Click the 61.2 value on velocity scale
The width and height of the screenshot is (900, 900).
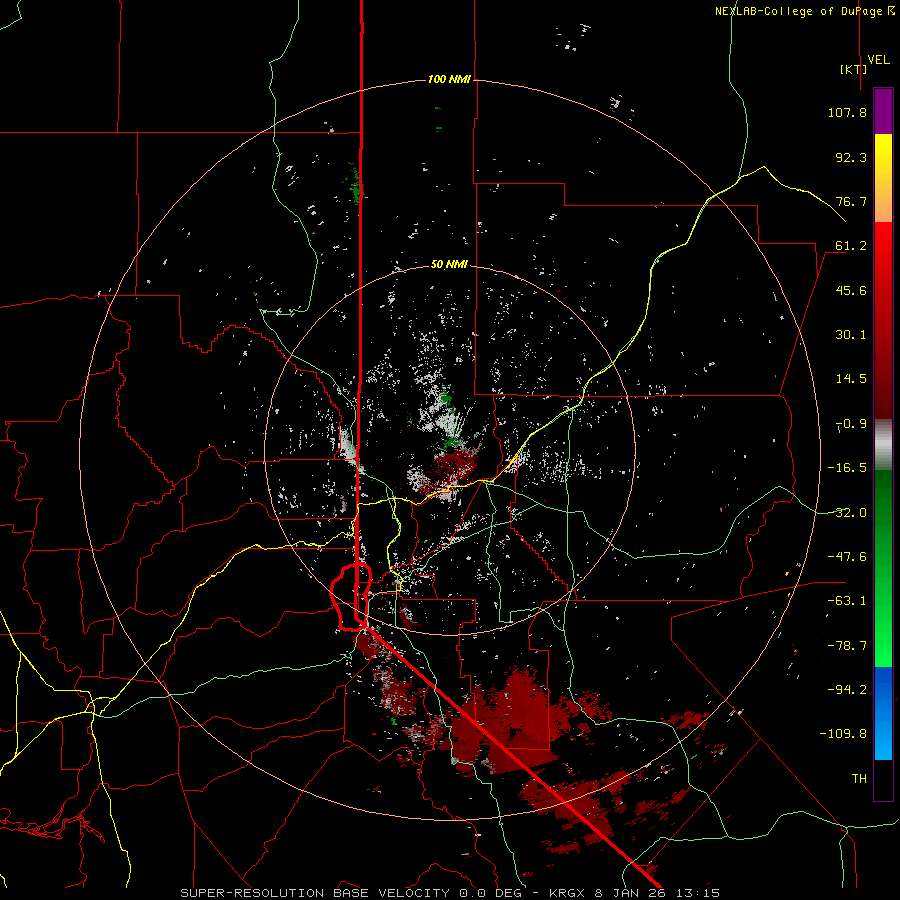[851, 246]
